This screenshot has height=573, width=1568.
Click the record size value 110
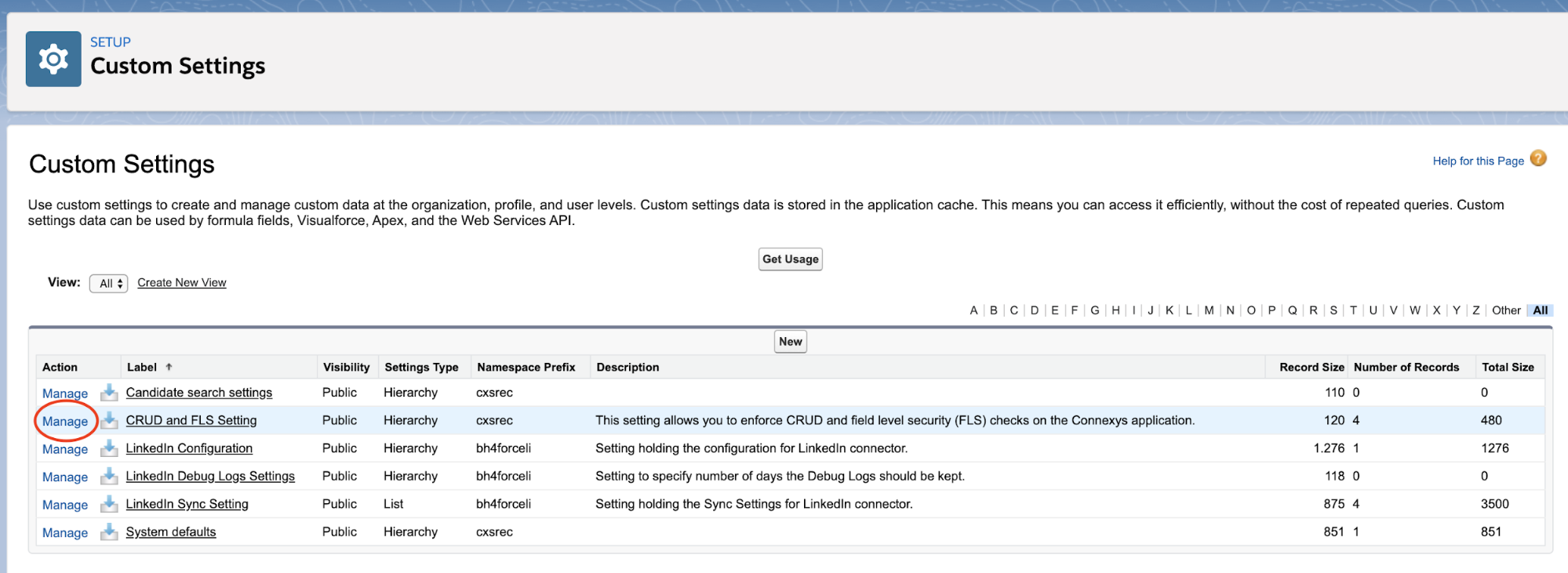(1335, 393)
